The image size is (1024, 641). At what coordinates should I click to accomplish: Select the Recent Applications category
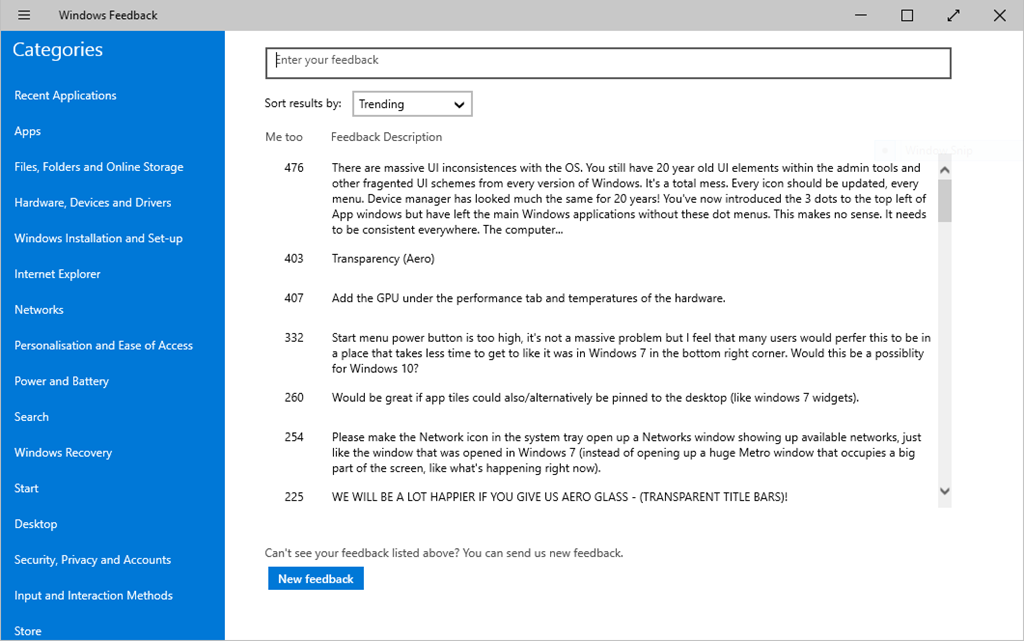coord(65,95)
